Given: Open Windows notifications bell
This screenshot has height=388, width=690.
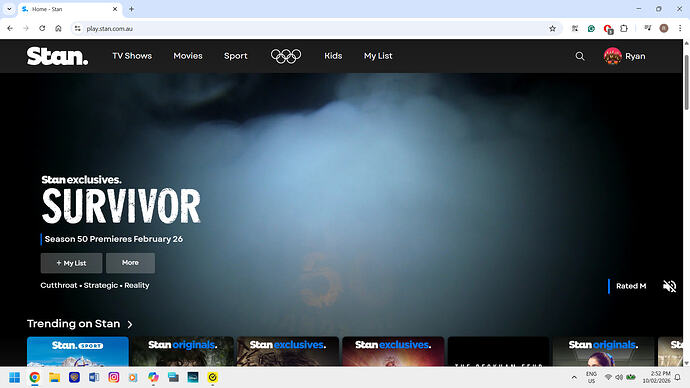Looking at the screenshot, I should pos(678,377).
